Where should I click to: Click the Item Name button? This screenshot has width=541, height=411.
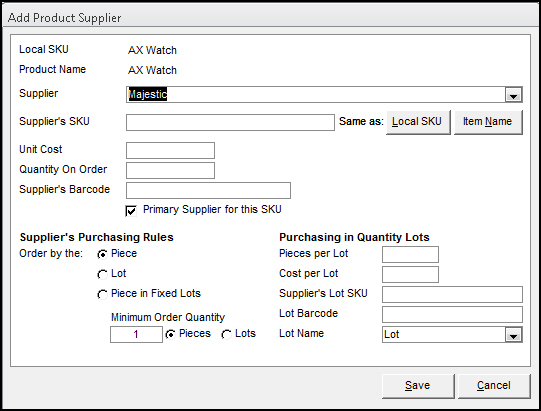click(x=488, y=122)
